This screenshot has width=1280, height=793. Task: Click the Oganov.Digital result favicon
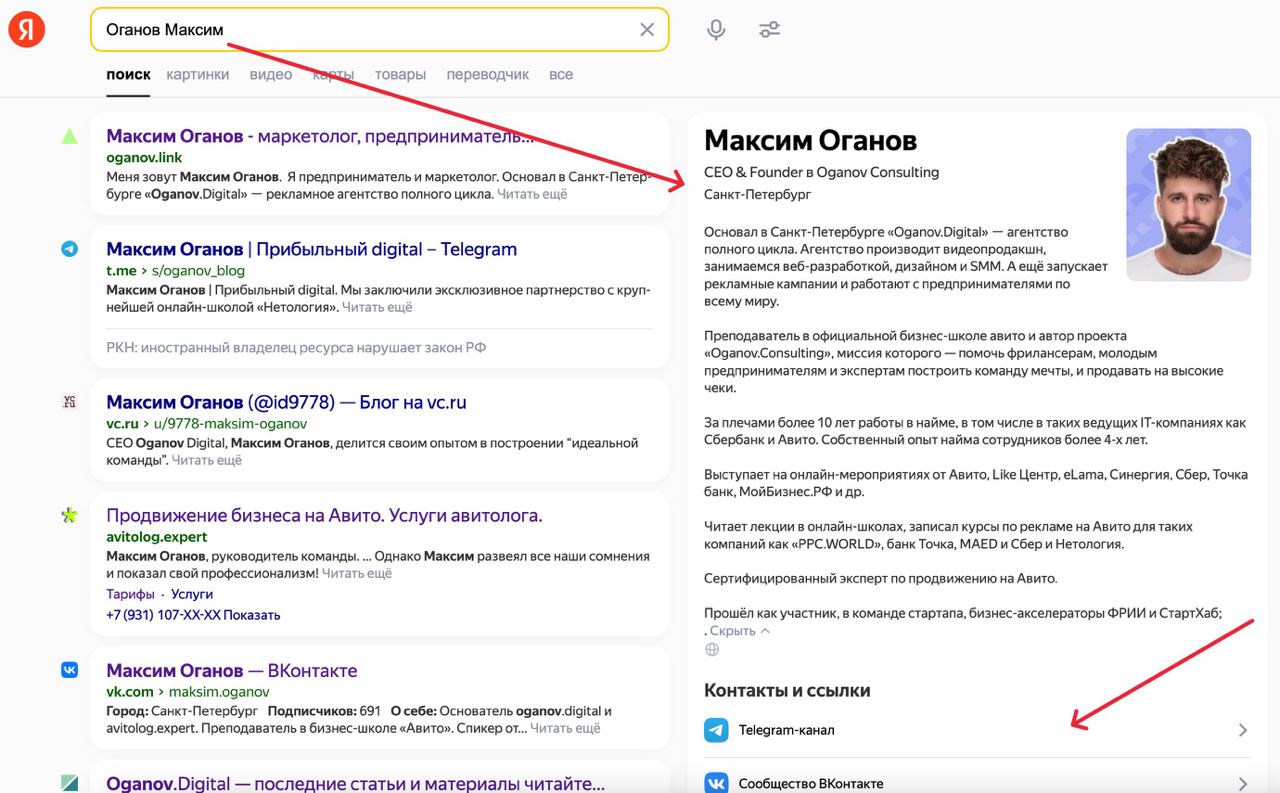[x=69, y=783]
